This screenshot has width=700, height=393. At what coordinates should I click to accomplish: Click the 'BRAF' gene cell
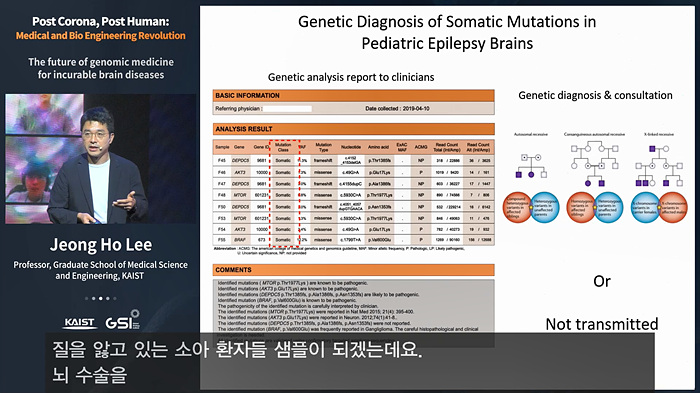[x=240, y=240]
